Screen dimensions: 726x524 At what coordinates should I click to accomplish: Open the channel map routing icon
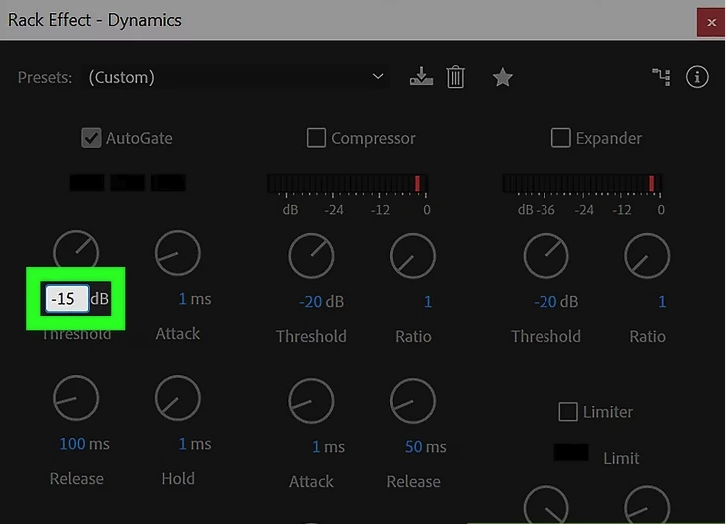tap(659, 77)
